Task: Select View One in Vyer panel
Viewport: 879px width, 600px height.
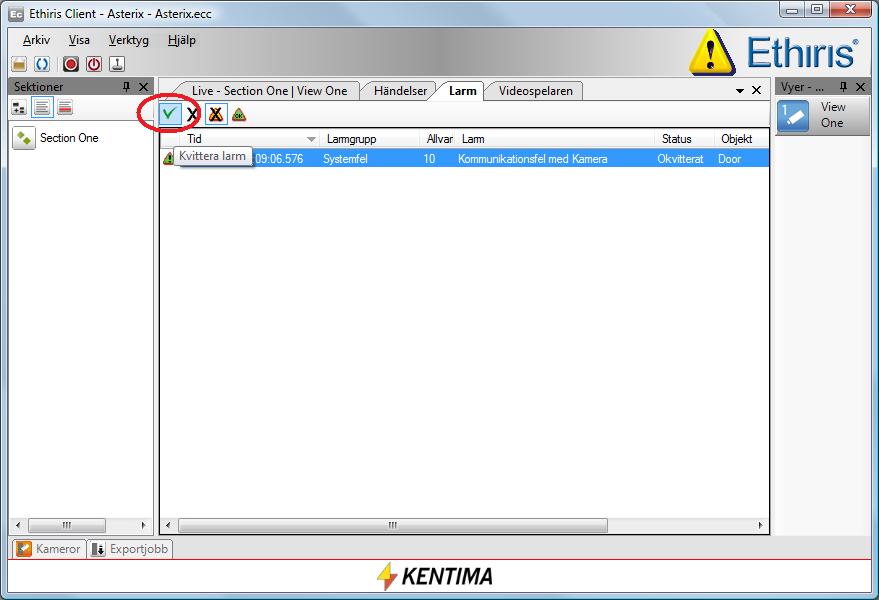Action: pyautogui.click(x=823, y=116)
